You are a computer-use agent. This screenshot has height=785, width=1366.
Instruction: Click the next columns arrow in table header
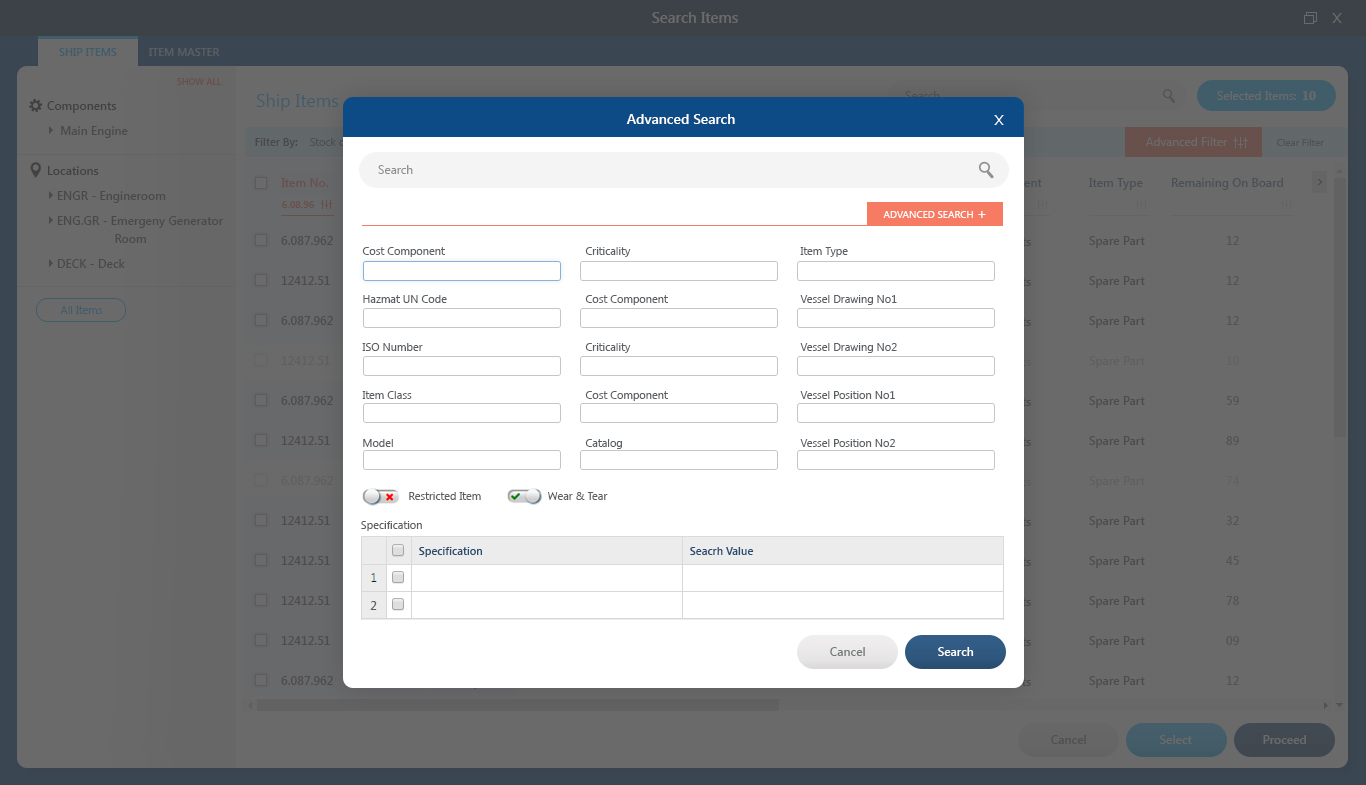pos(1319,182)
